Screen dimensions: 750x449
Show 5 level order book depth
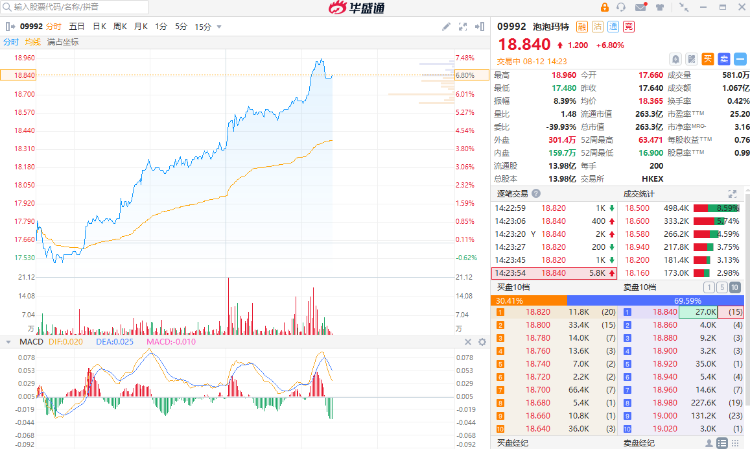pyautogui.click(x=722, y=287)
